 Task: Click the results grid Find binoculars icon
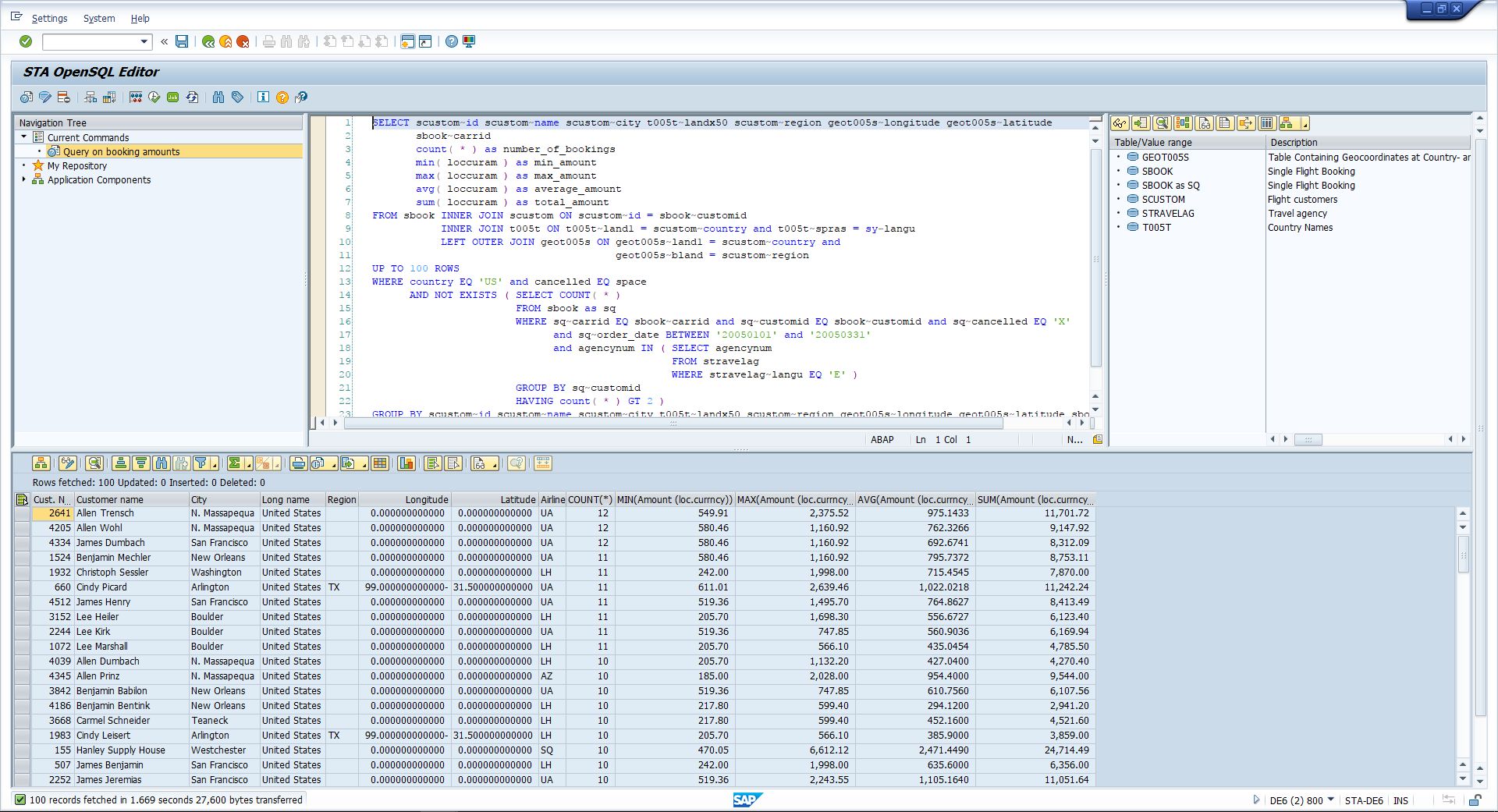[162, 463]
